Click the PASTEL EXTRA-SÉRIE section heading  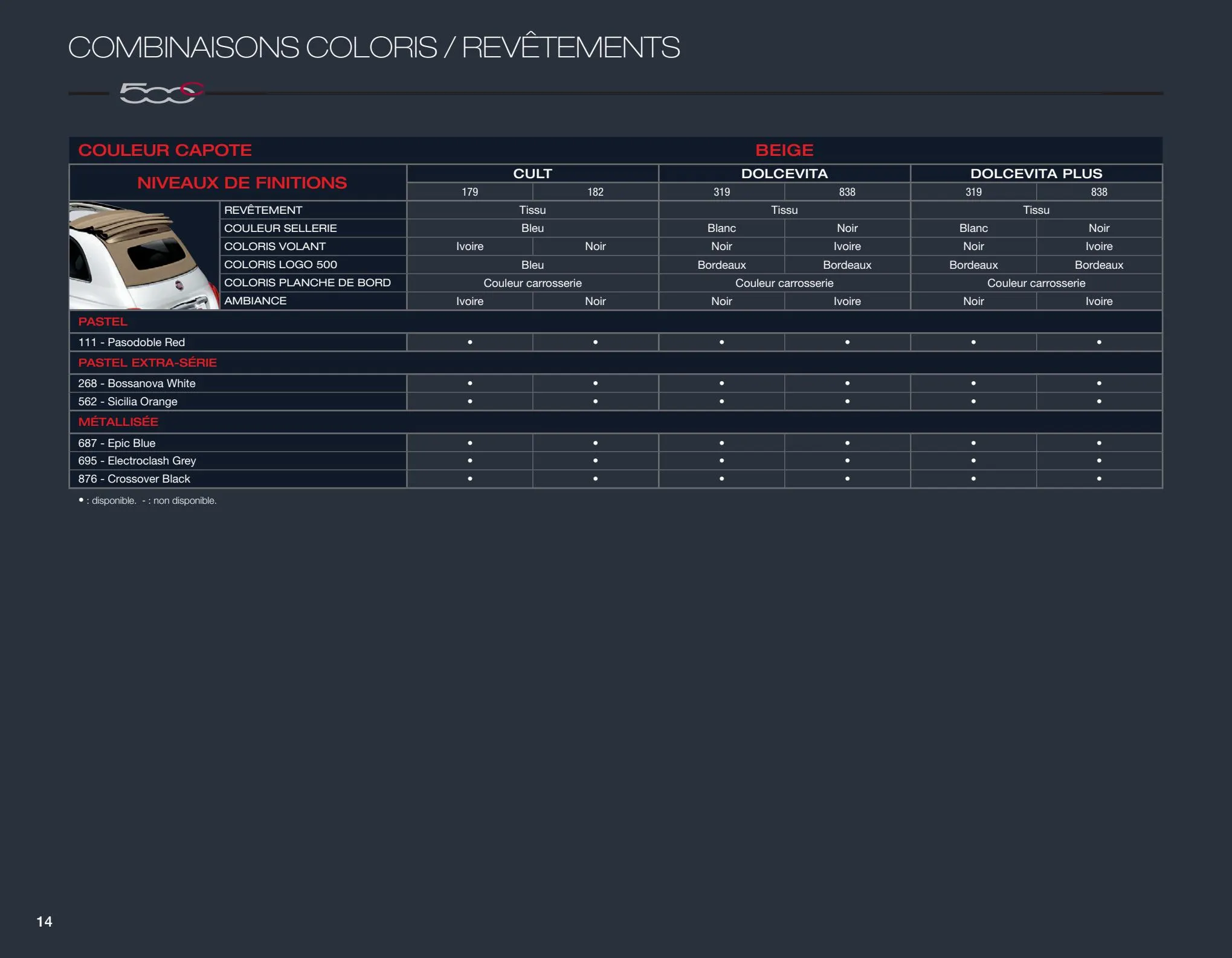147,362
